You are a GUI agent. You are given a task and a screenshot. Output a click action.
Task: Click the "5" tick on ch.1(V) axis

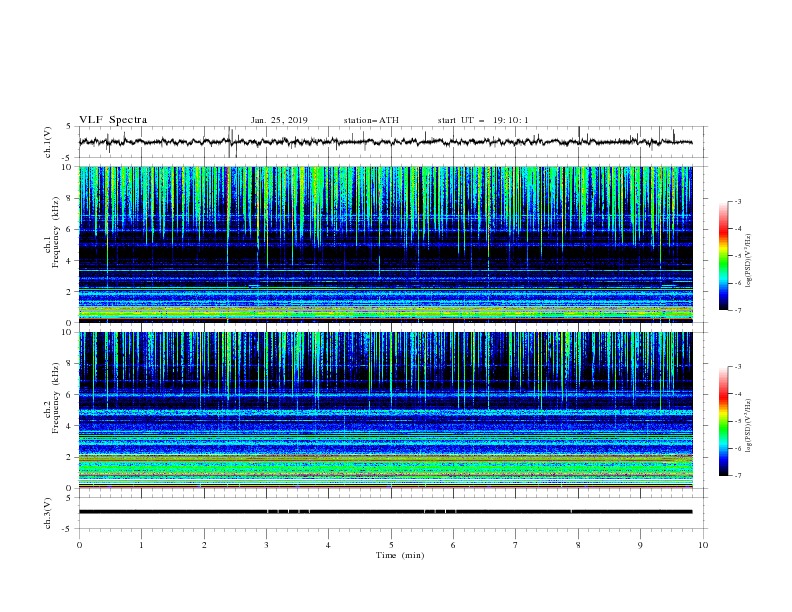(x=70, y=127)
